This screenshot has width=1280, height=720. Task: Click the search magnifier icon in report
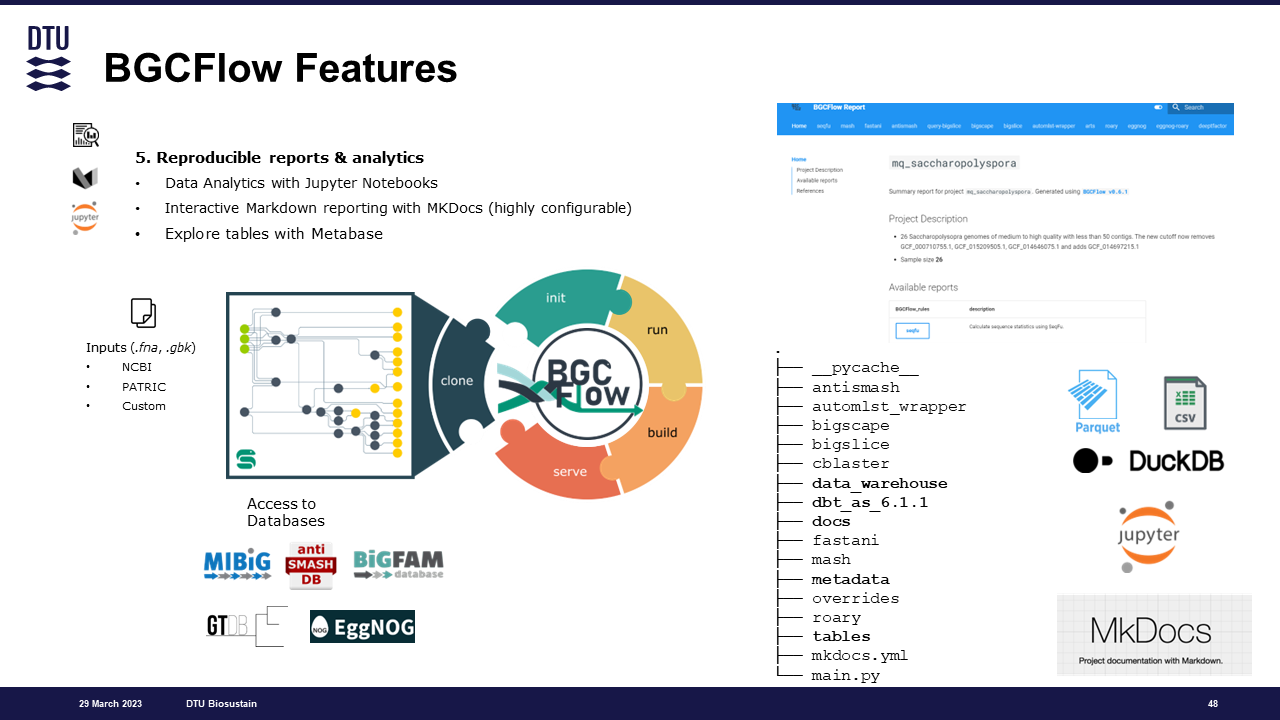[1177, 107]
